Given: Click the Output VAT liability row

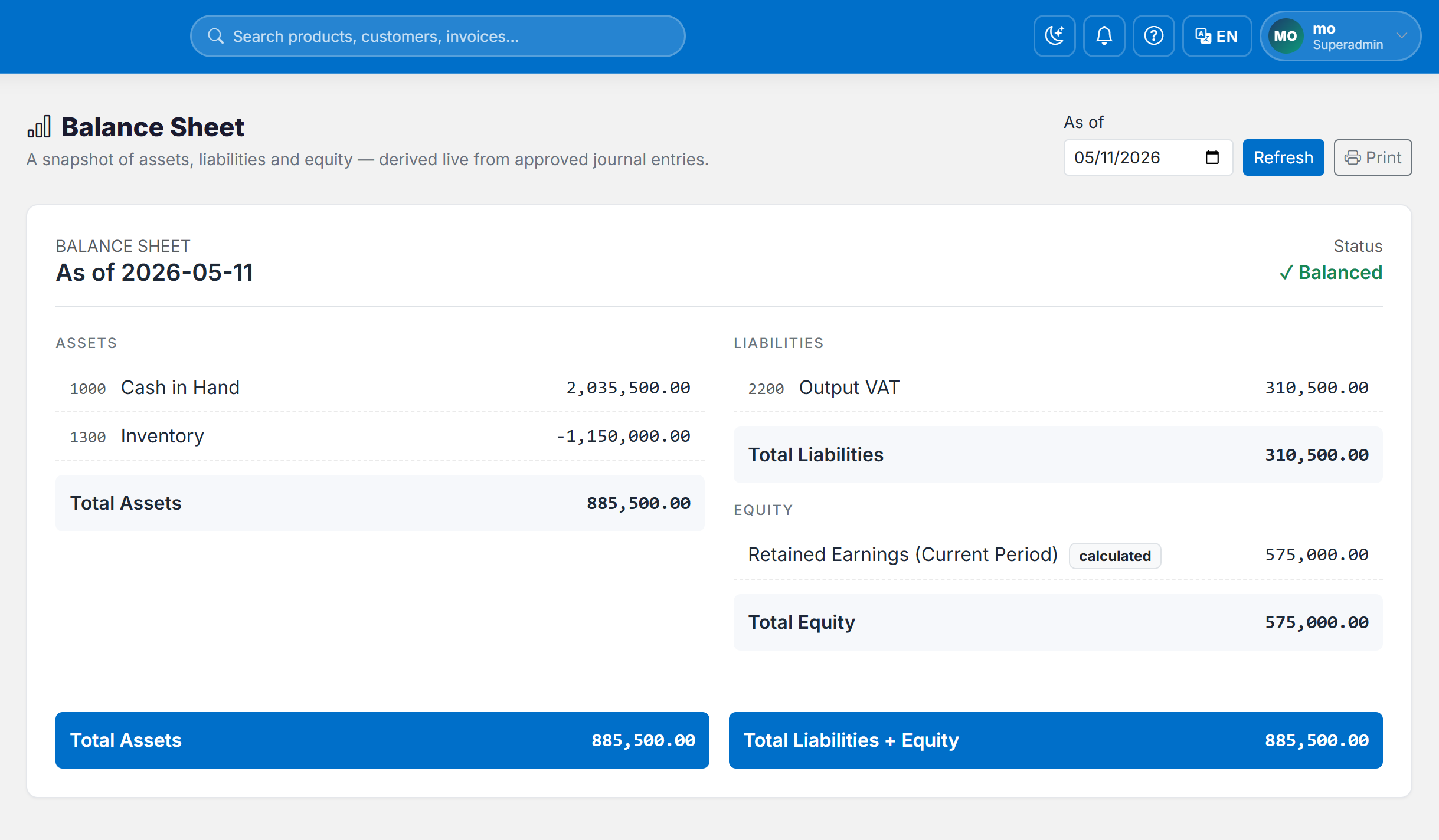Looking at the screenshot, I should tap(1058, 388).
